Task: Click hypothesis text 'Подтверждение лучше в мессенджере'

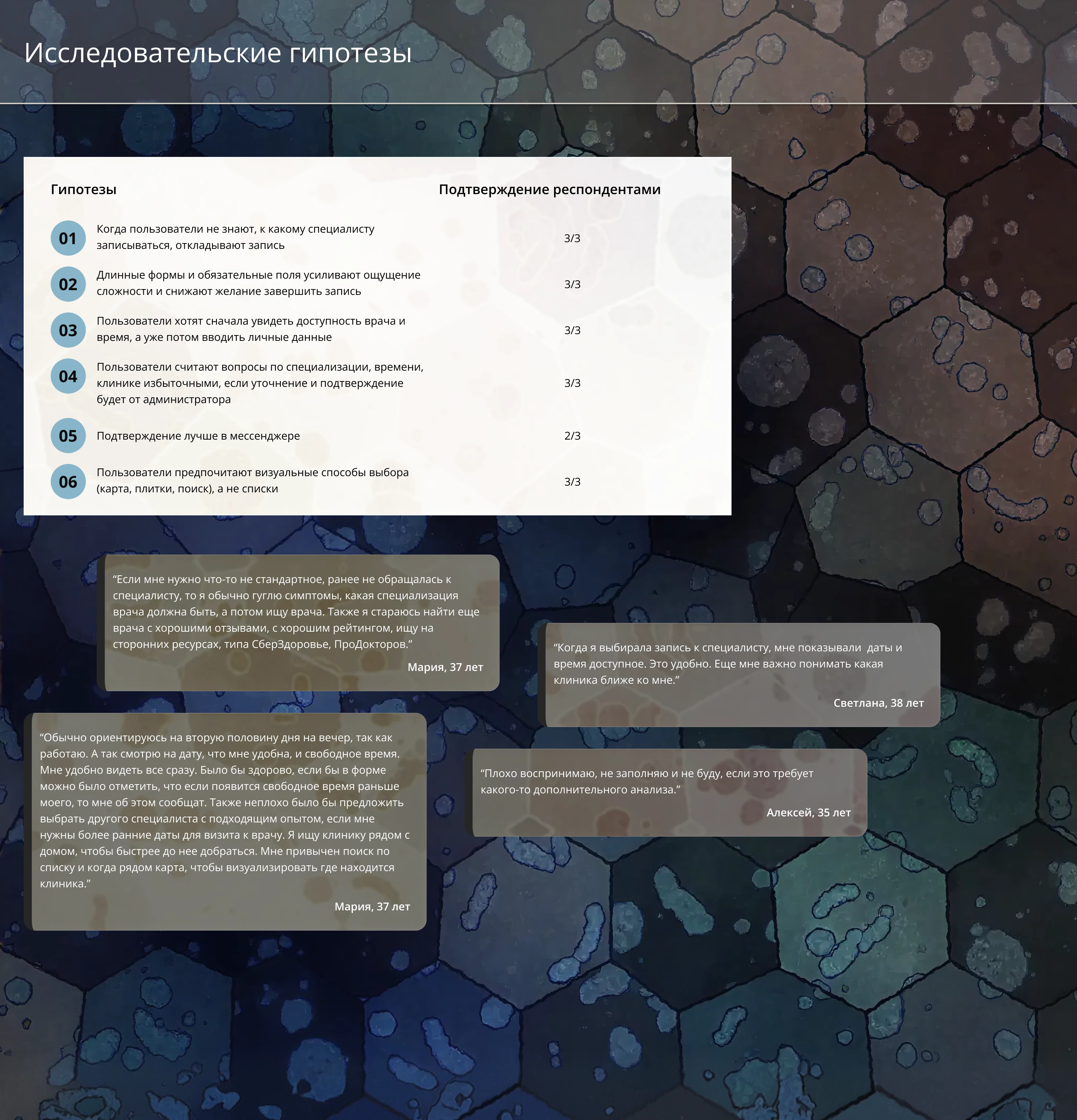Action: pyautogui.click(x=198, y=436)
